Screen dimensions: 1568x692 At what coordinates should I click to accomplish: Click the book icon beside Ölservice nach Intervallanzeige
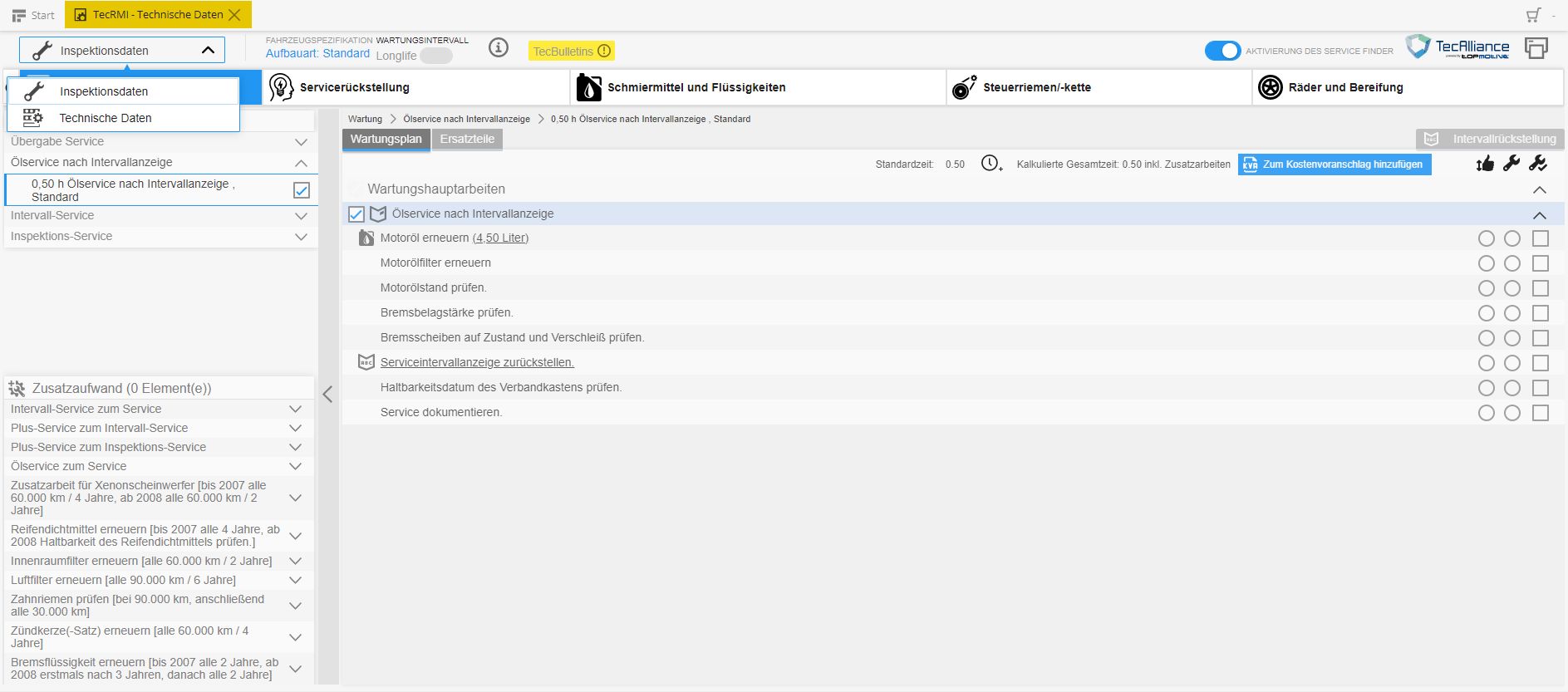tap(378, 214)
